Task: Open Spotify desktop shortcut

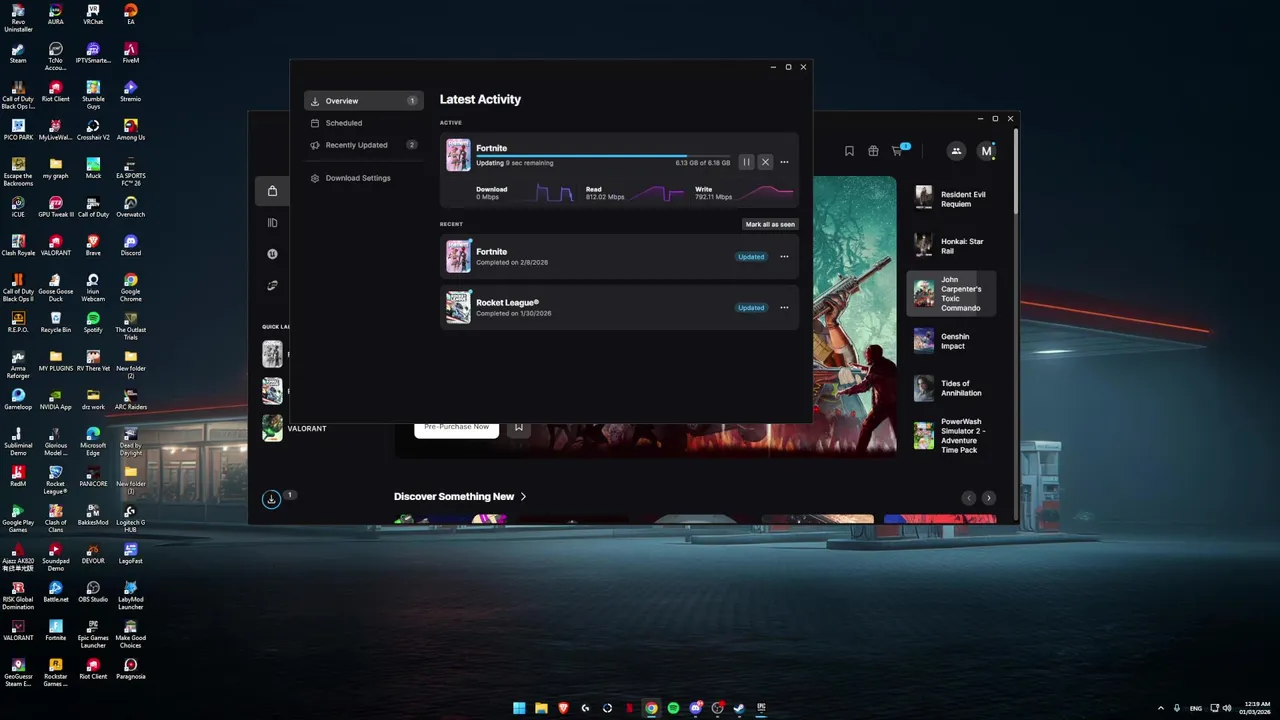Action: pyautogui.click(x=93, y=323)
